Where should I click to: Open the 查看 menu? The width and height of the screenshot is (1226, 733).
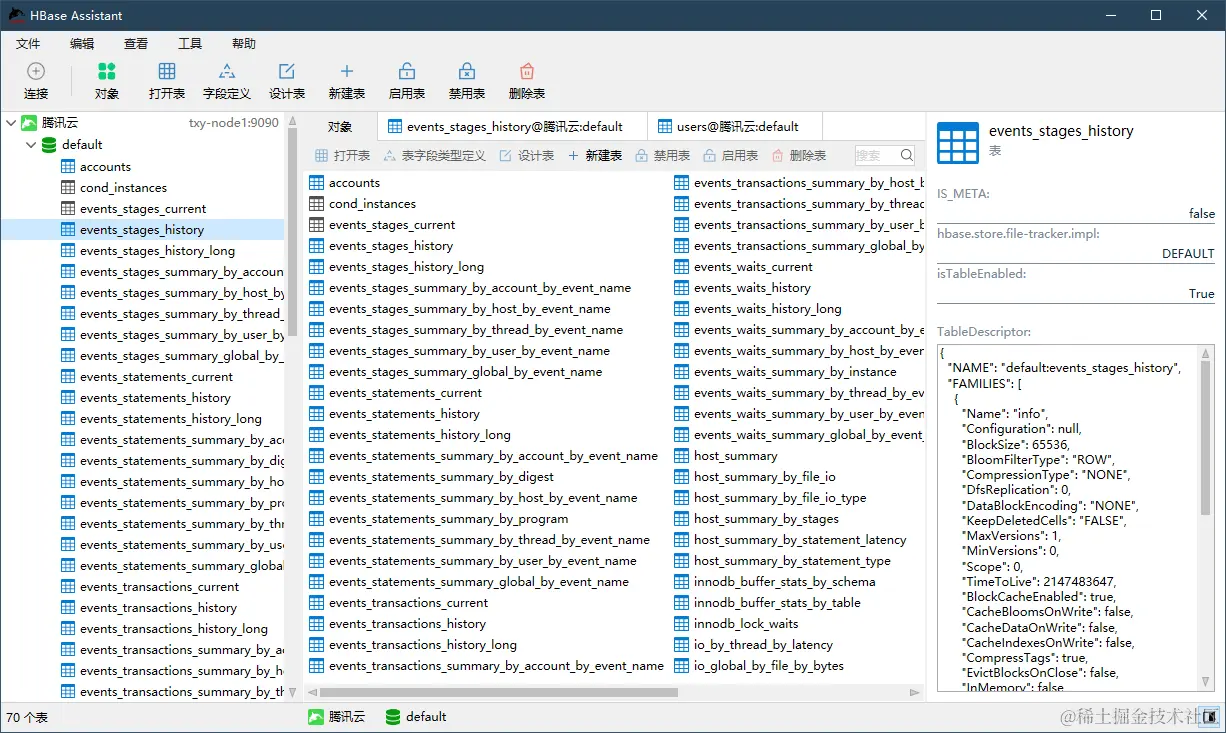[136, 44]
